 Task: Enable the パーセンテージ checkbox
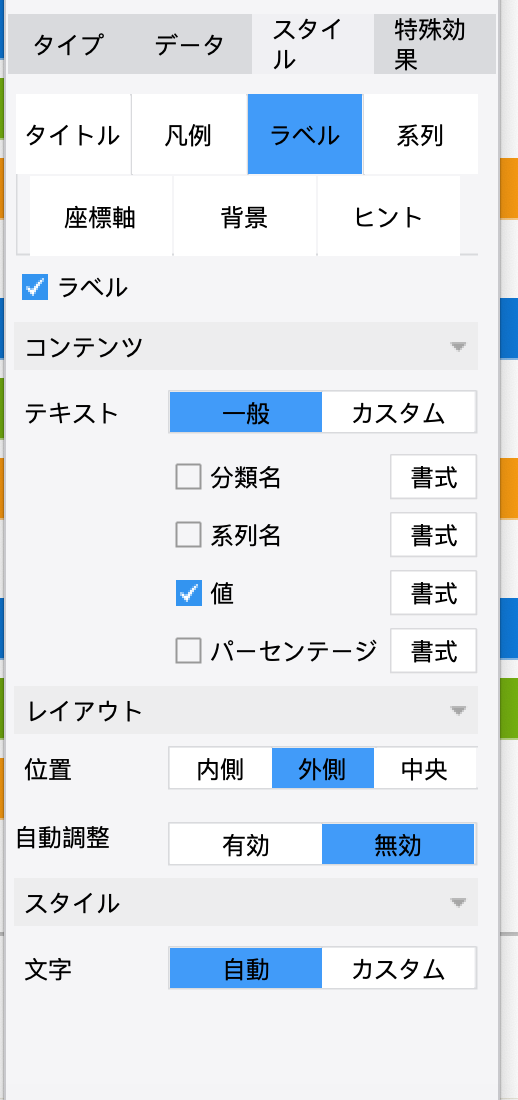(x=188, y=651)
